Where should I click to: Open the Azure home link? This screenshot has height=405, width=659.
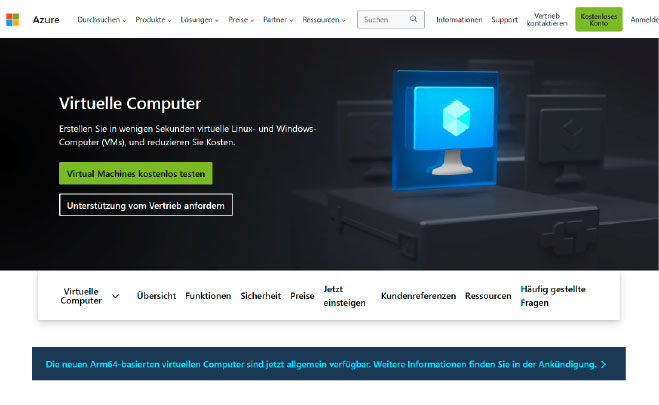(46, 19)
